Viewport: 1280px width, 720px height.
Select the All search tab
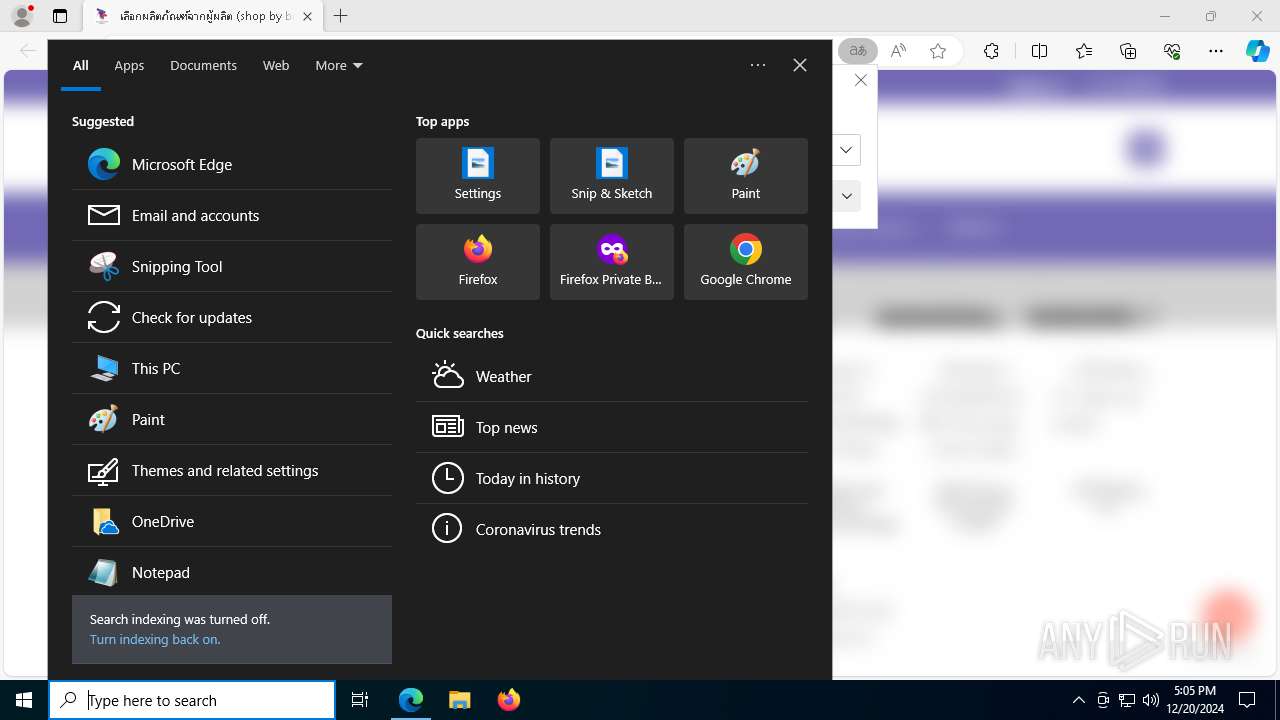click(81, 65)
